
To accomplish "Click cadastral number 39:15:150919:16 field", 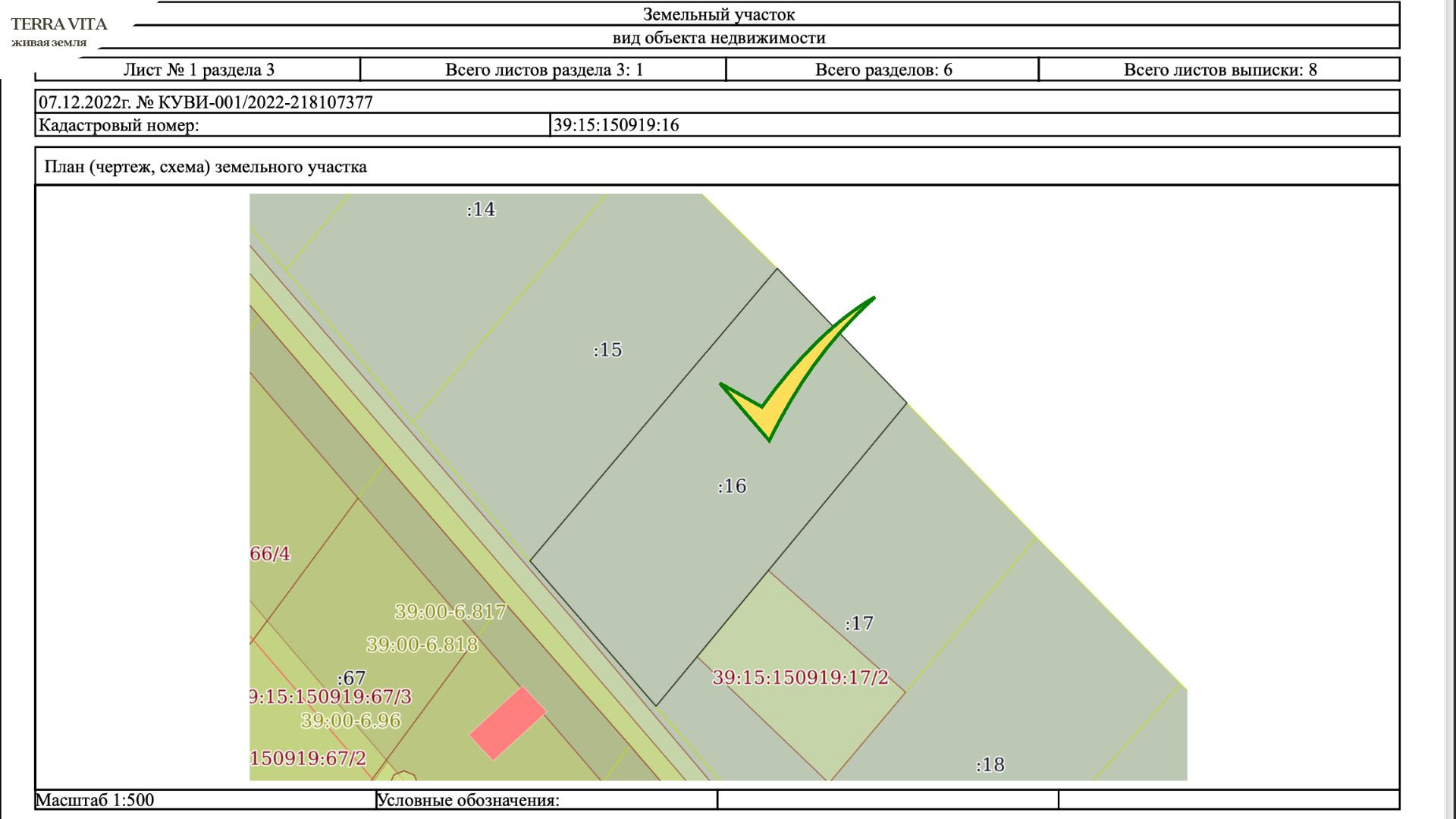I will coord(616,125).
